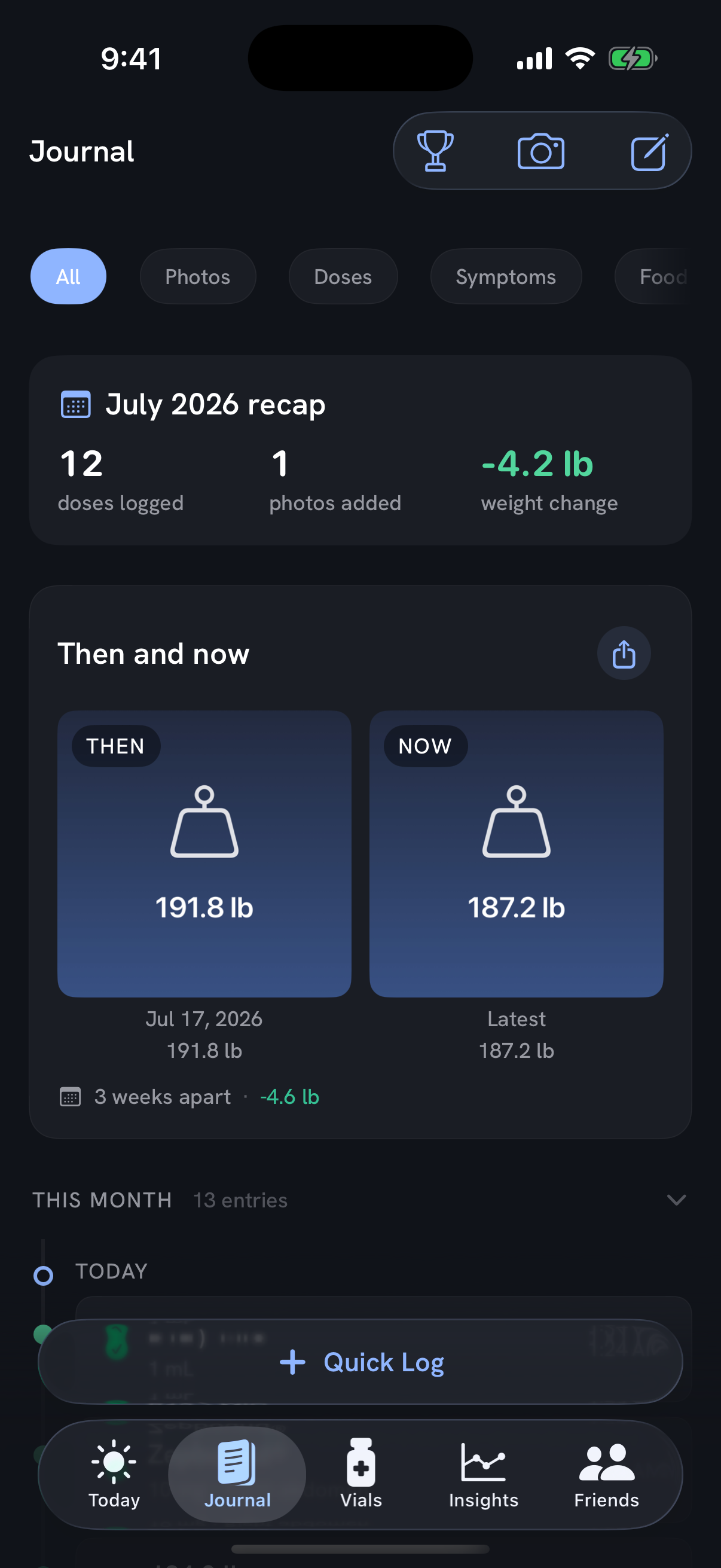The image size is (721, 1568).
Task: Select the All filter chip
Action: click(68, 276)
